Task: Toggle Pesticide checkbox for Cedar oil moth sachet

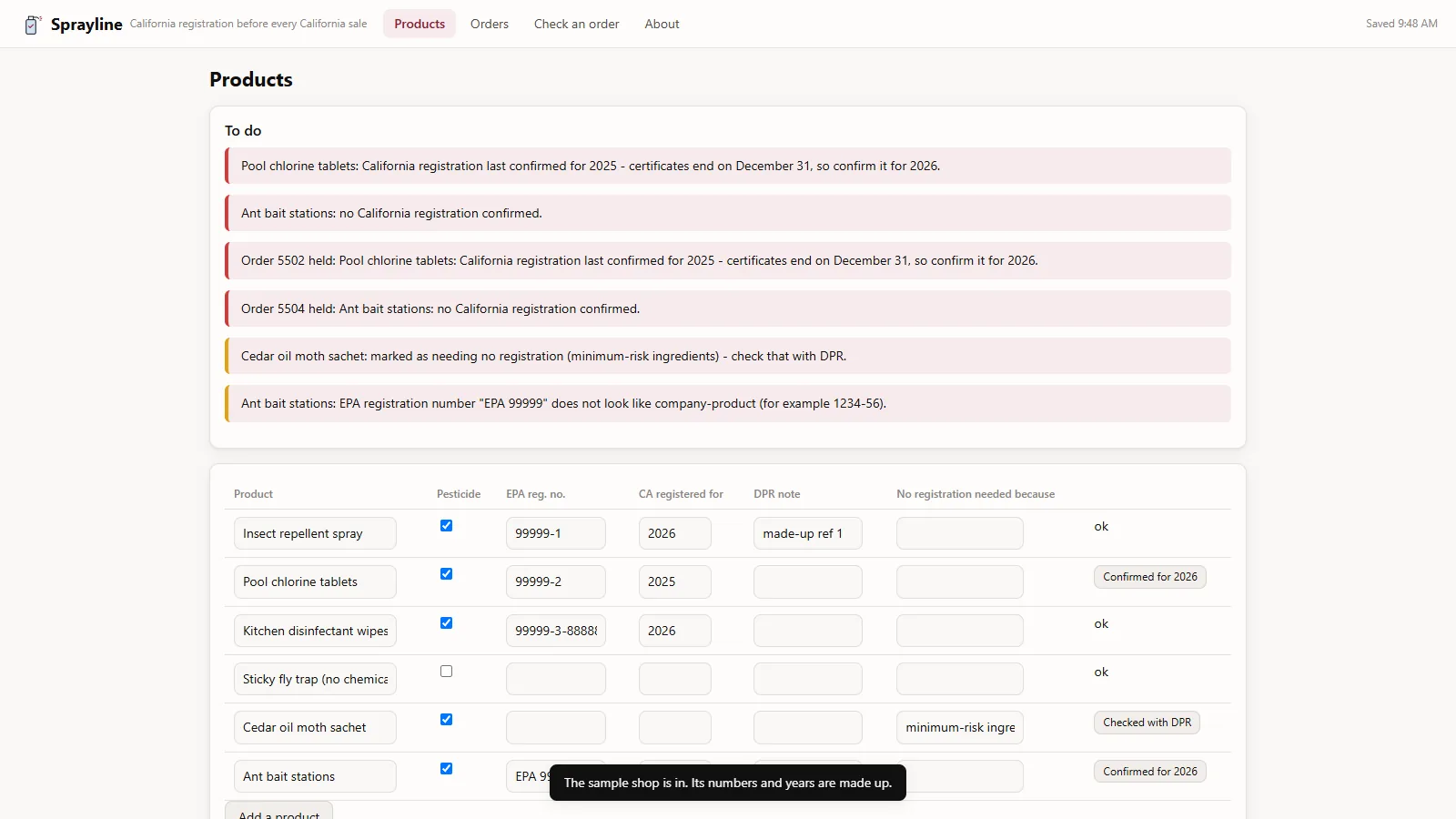Action: click(446, 719)
